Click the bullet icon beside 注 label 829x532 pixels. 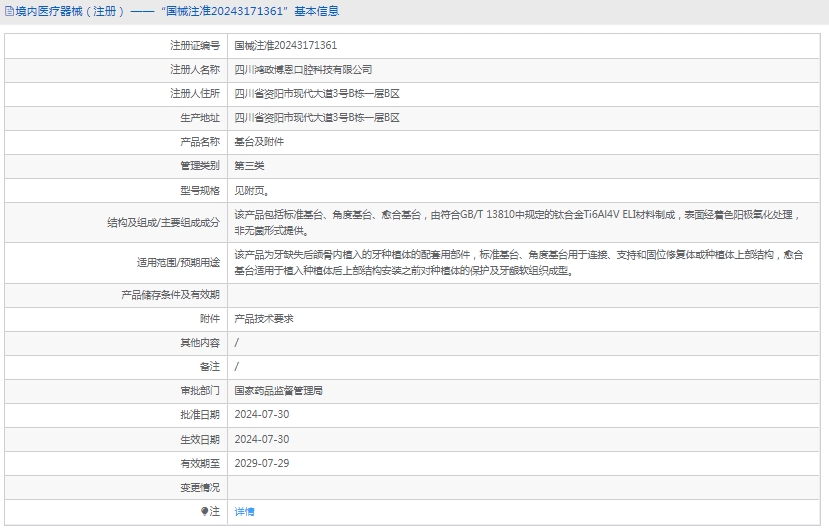tap(205, 511)
